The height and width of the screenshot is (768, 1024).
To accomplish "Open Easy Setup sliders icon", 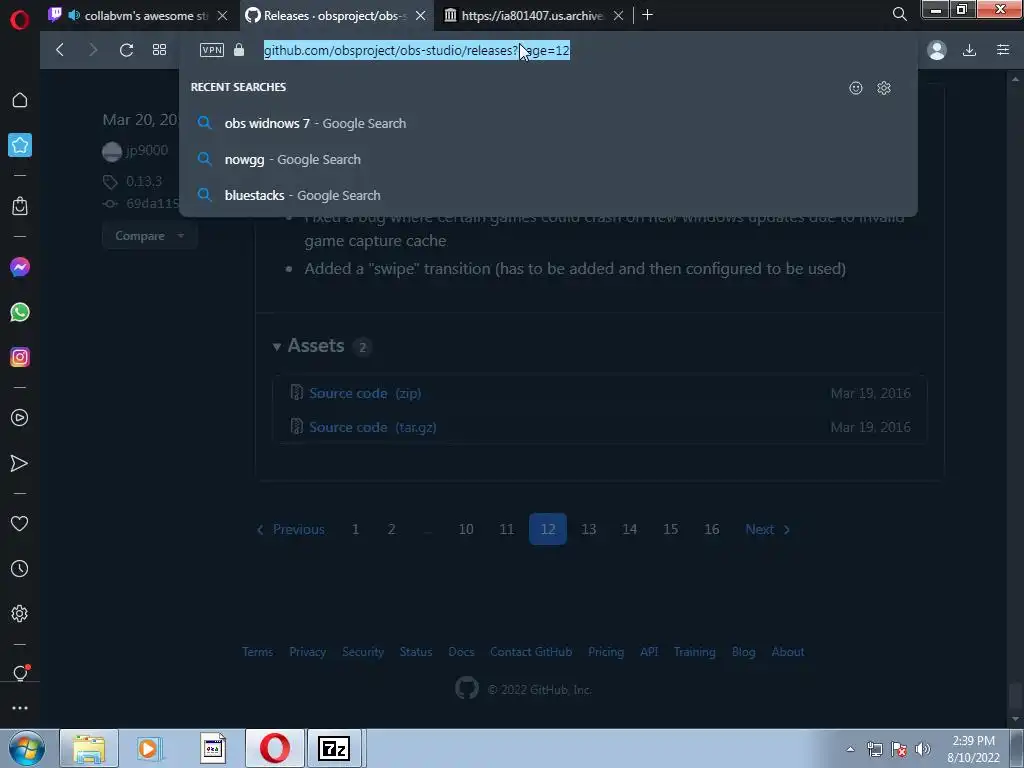I will click(x=1003, y=50).
